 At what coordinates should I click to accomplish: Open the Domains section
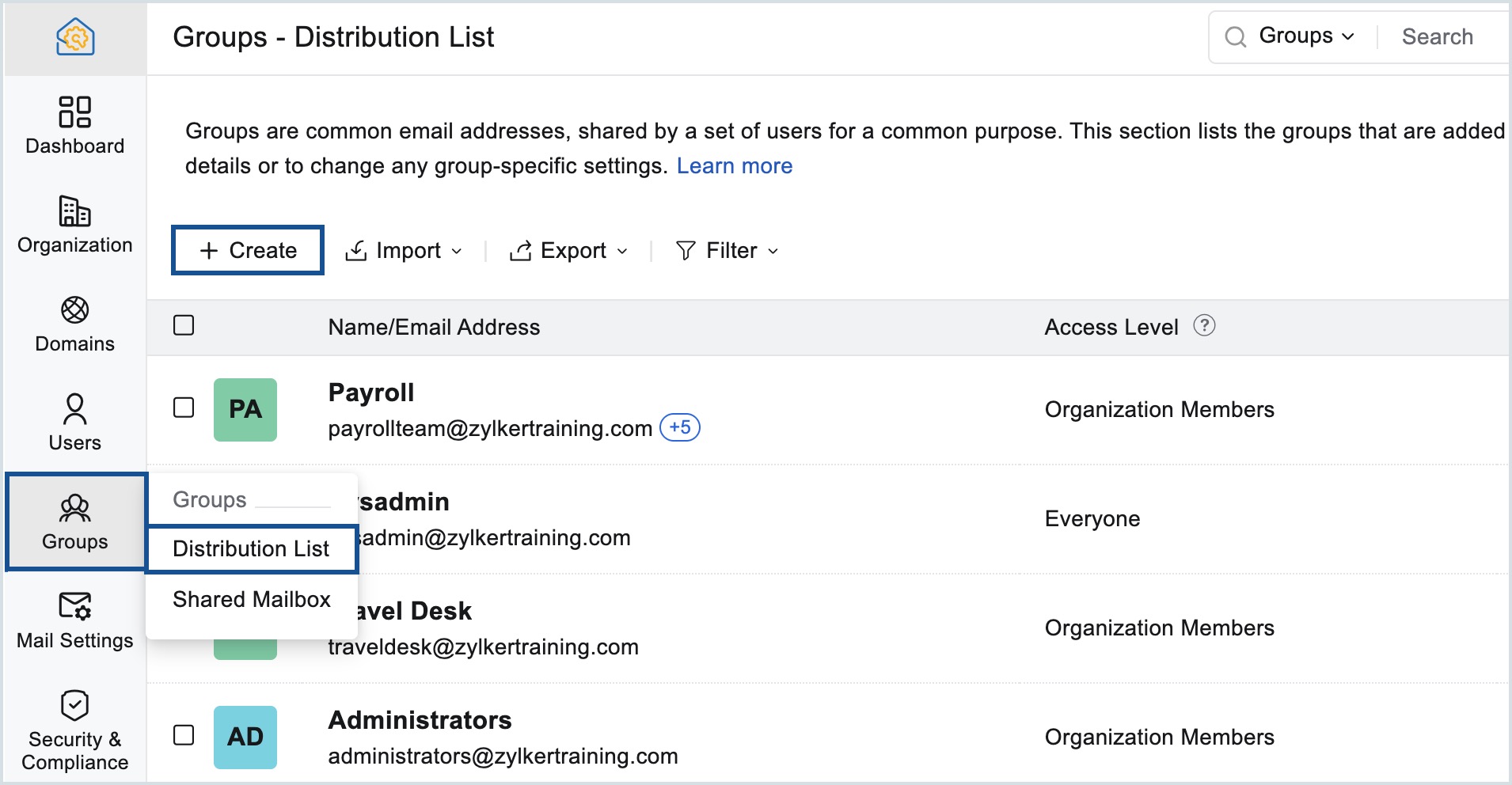coord(74,323)
